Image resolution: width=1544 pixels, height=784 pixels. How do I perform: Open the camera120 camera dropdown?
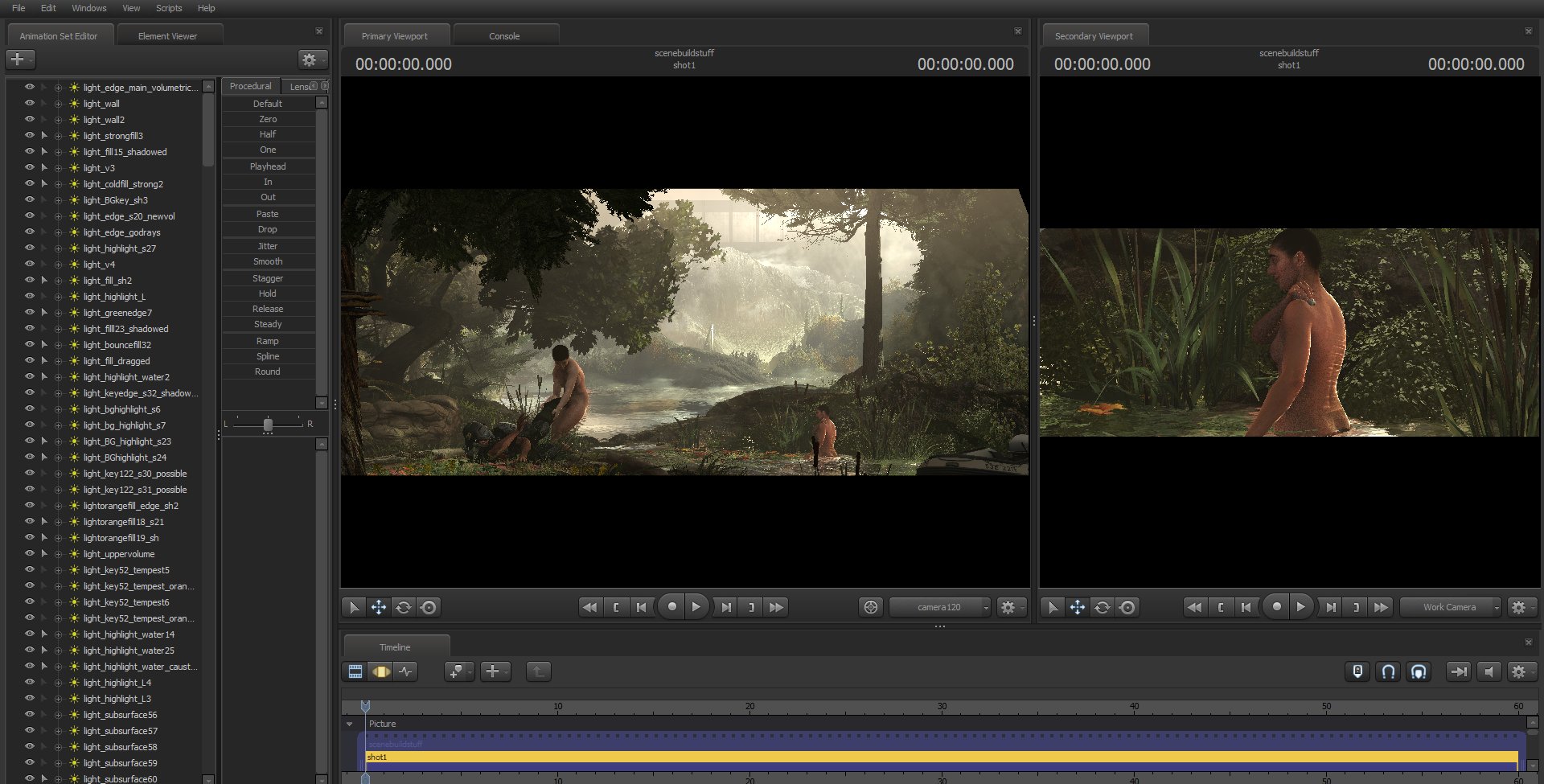pos(939,607)
